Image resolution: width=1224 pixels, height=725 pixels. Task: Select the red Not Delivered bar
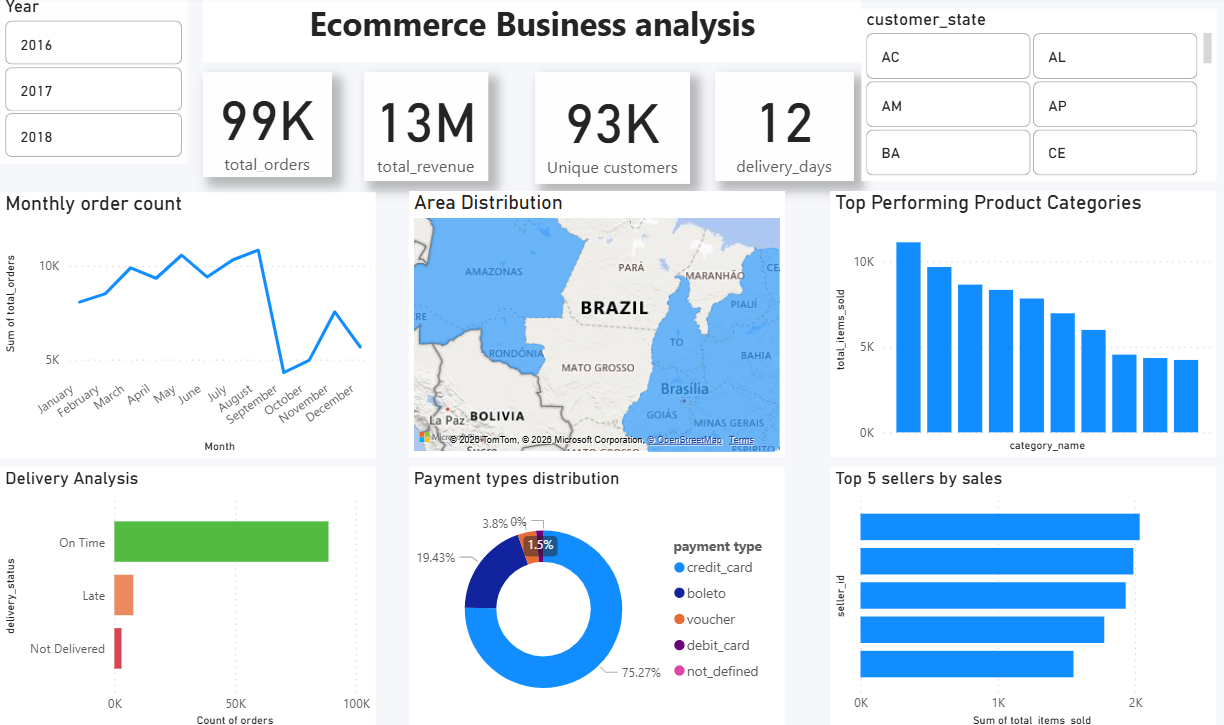pyautogui.click(x=118, y=648)
